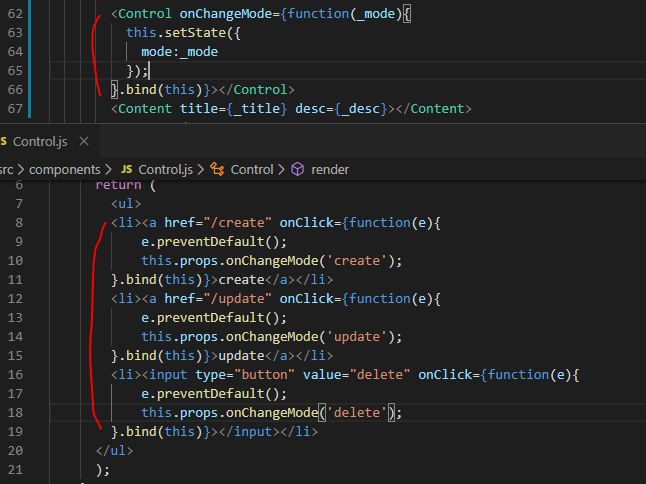
Task: Click ');' on line 21
Action: [103, 469]
